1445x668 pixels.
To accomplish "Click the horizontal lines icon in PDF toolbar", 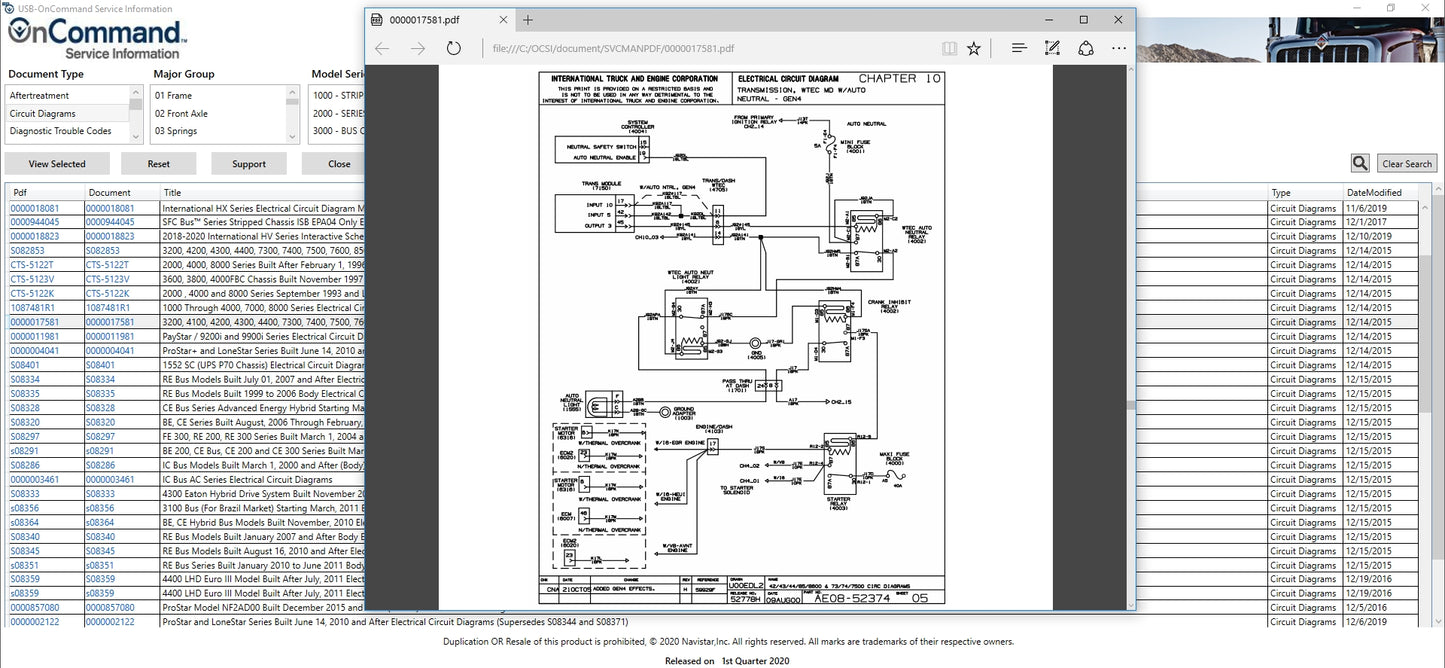I will 1017,47.
